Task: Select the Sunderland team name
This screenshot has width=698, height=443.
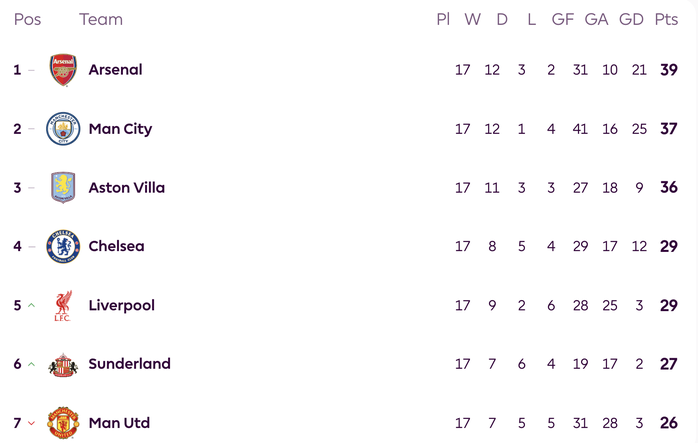Action: pos(129,365)
